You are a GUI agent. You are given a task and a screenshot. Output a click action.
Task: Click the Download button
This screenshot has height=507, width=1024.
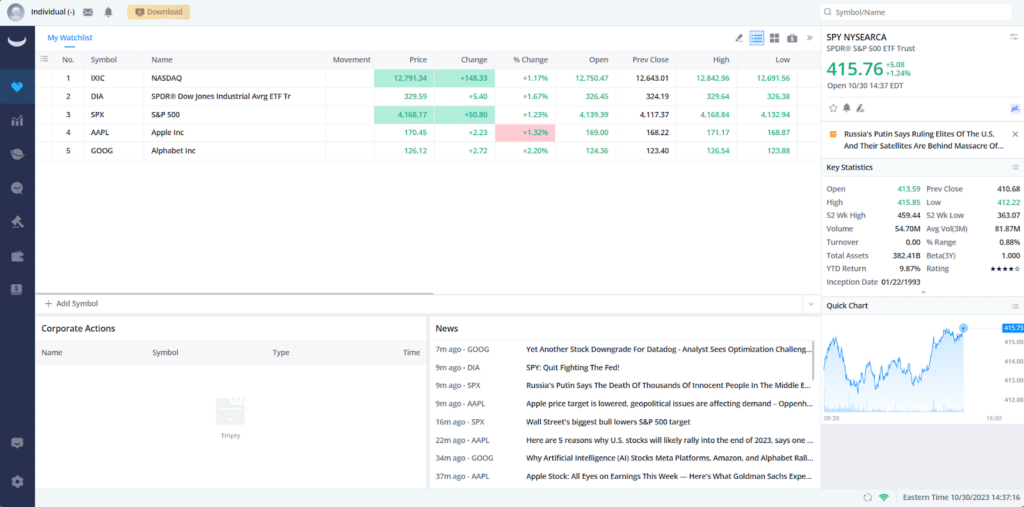coord(158,12)
